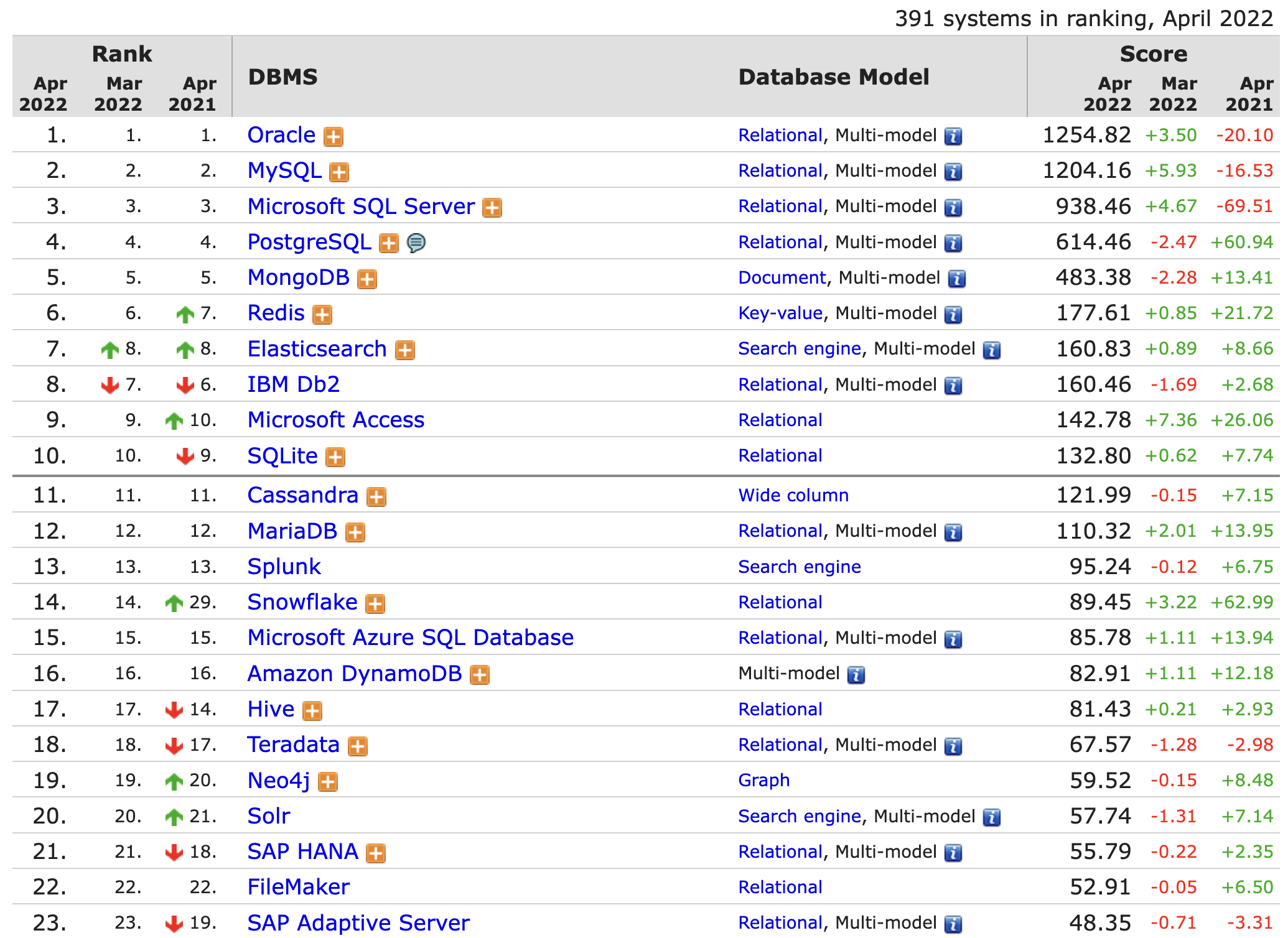The height and width of the screenshot is (938, 1288).
Task: Click the Microsoft Access link
Action: [336, 420]
